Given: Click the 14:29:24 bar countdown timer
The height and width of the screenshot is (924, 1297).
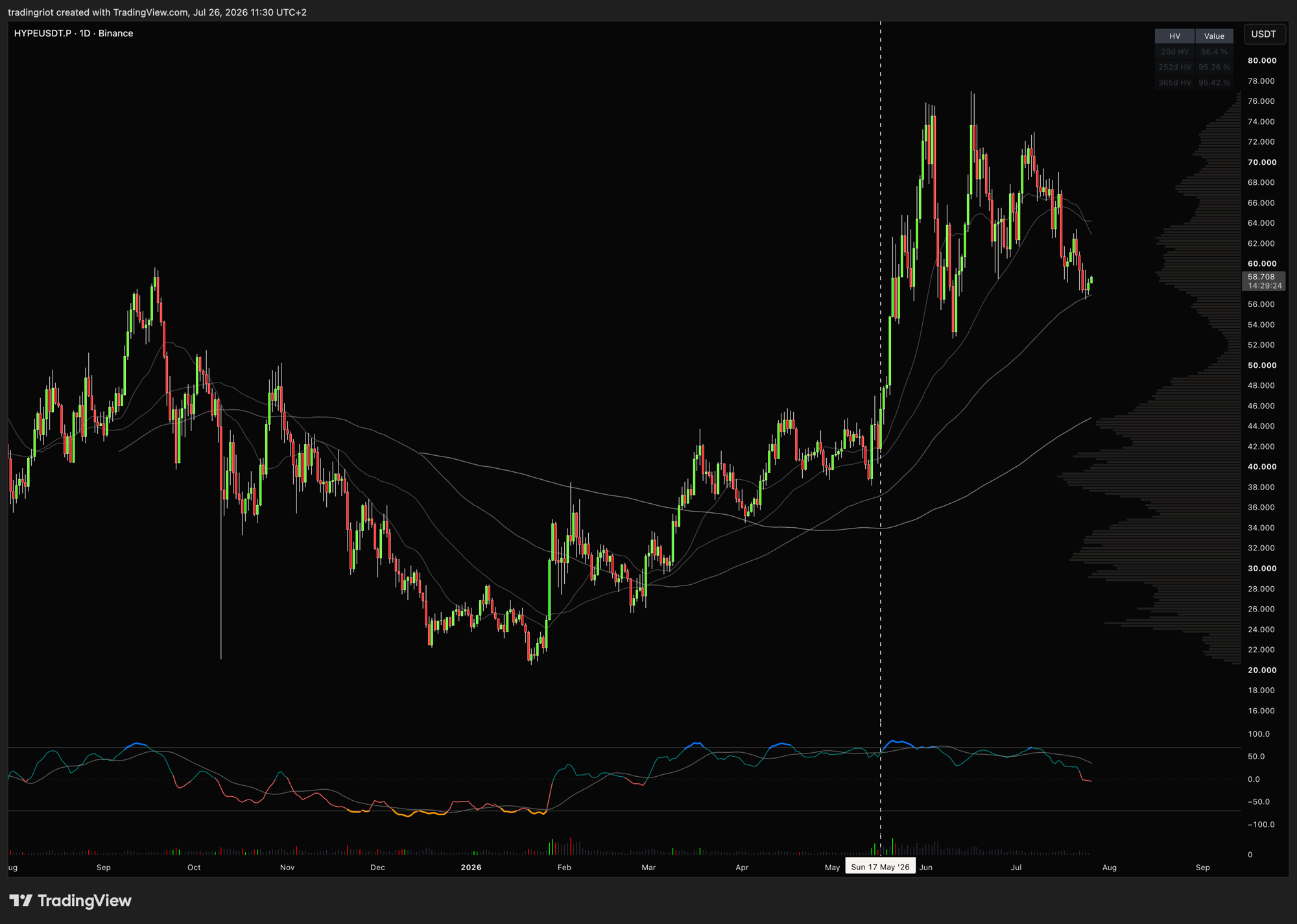Looking at the screenshot, I should coord(1265,286).
